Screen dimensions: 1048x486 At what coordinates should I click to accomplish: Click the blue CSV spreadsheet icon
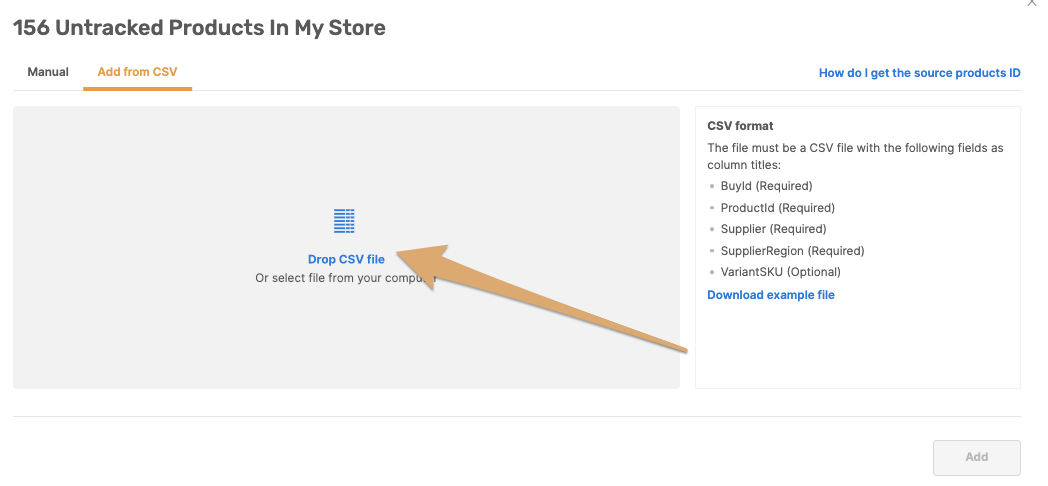coord(344,221)
